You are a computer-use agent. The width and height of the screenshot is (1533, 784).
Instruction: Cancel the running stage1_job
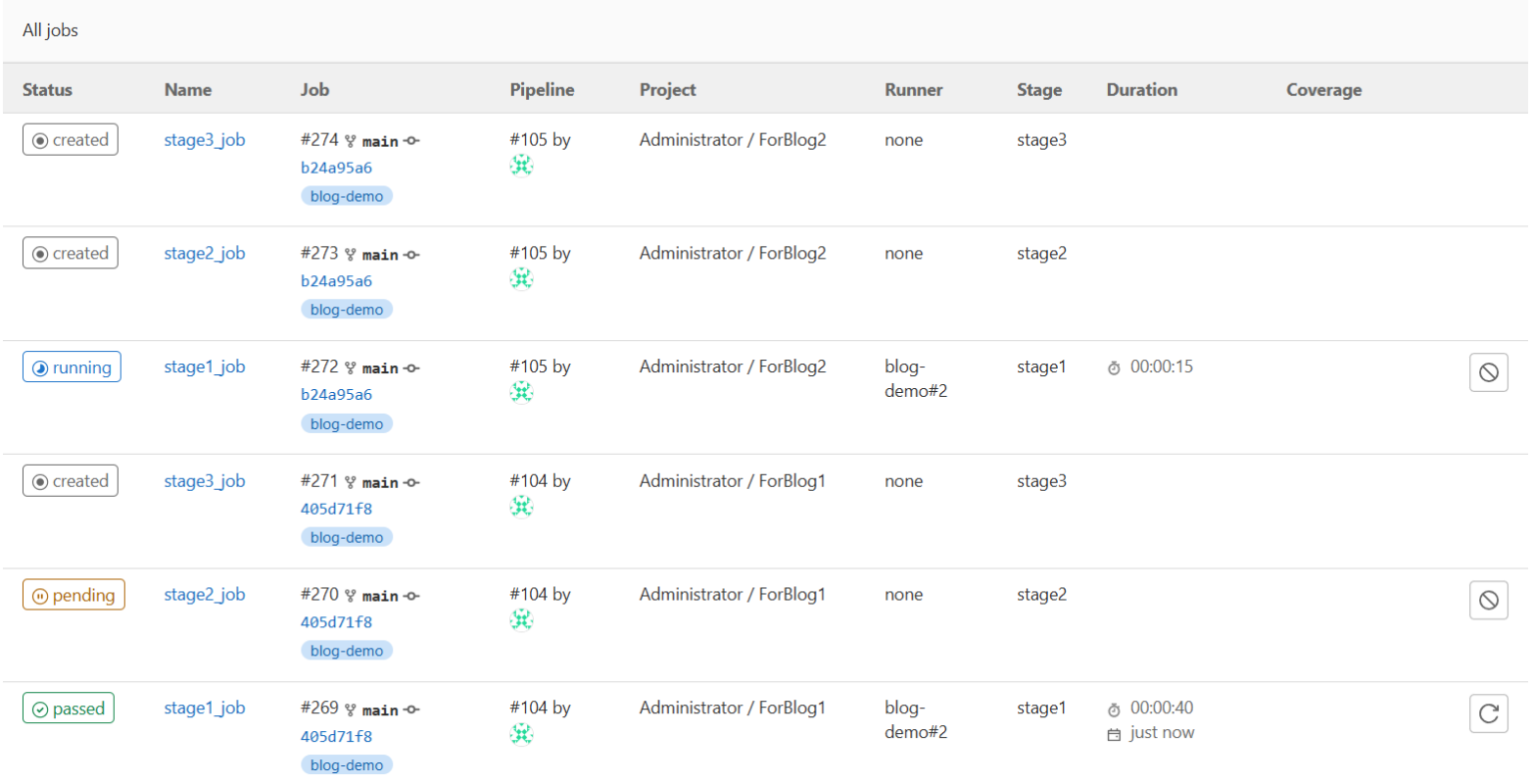pos(1488,372)
